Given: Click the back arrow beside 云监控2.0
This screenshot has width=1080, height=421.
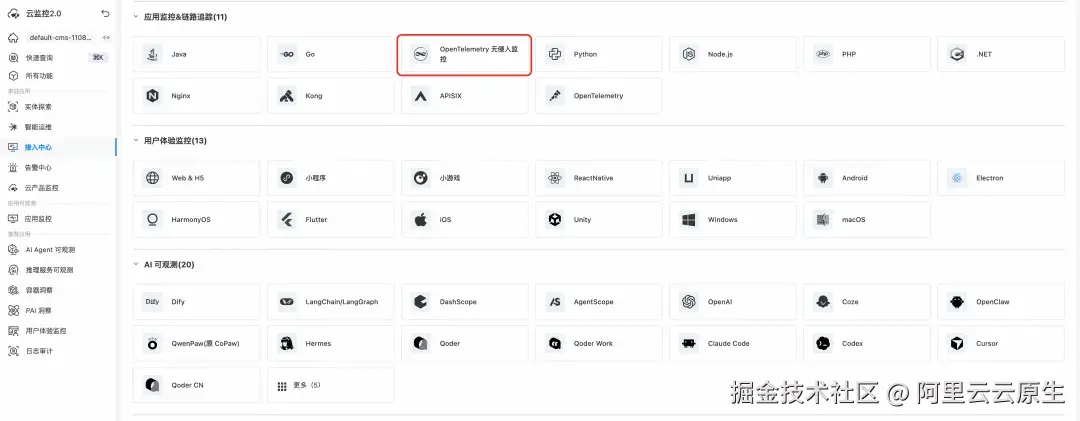Looking at the screenshot, I should pyautogui.click(x=105, y=13).
